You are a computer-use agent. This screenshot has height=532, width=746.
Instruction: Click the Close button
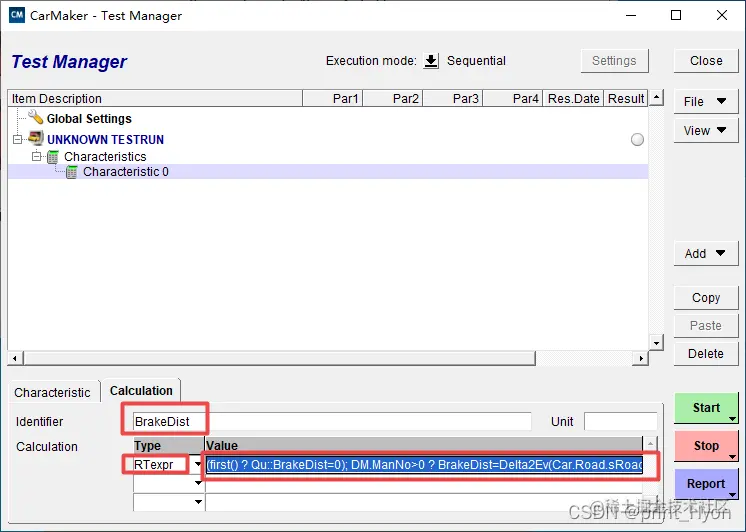(706, 61)
